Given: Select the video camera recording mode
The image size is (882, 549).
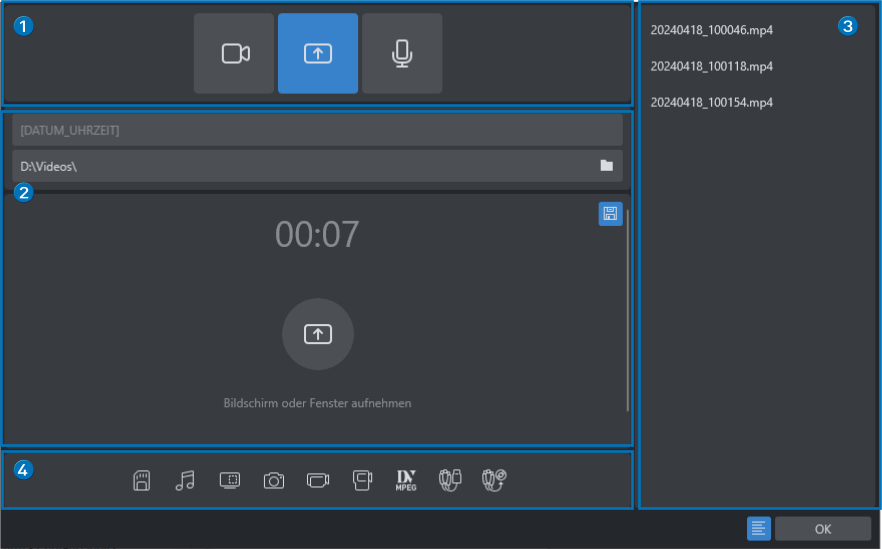Looking at the screenshot, I should coord(234,54).
